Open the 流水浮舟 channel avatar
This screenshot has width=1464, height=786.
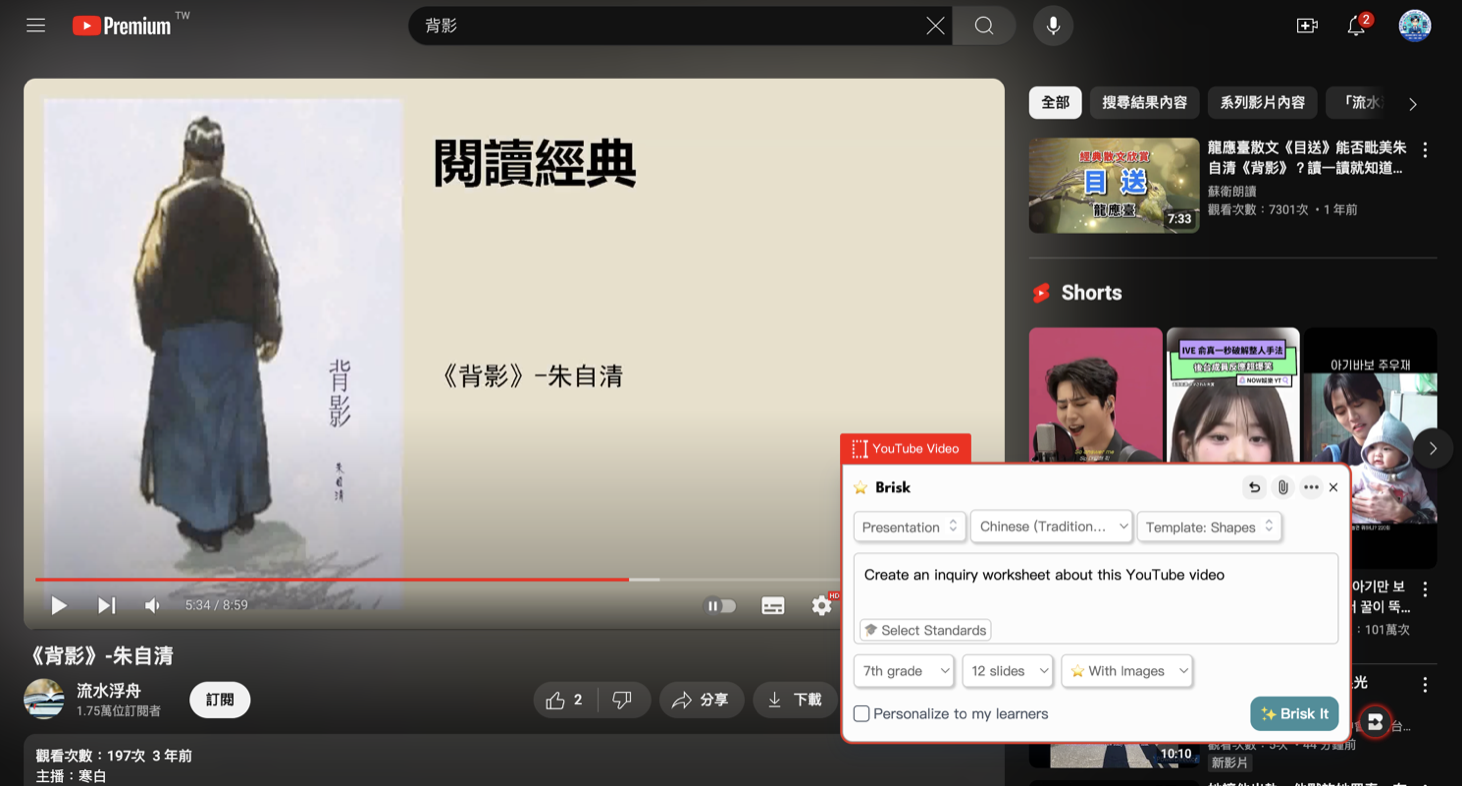point(44,699)
